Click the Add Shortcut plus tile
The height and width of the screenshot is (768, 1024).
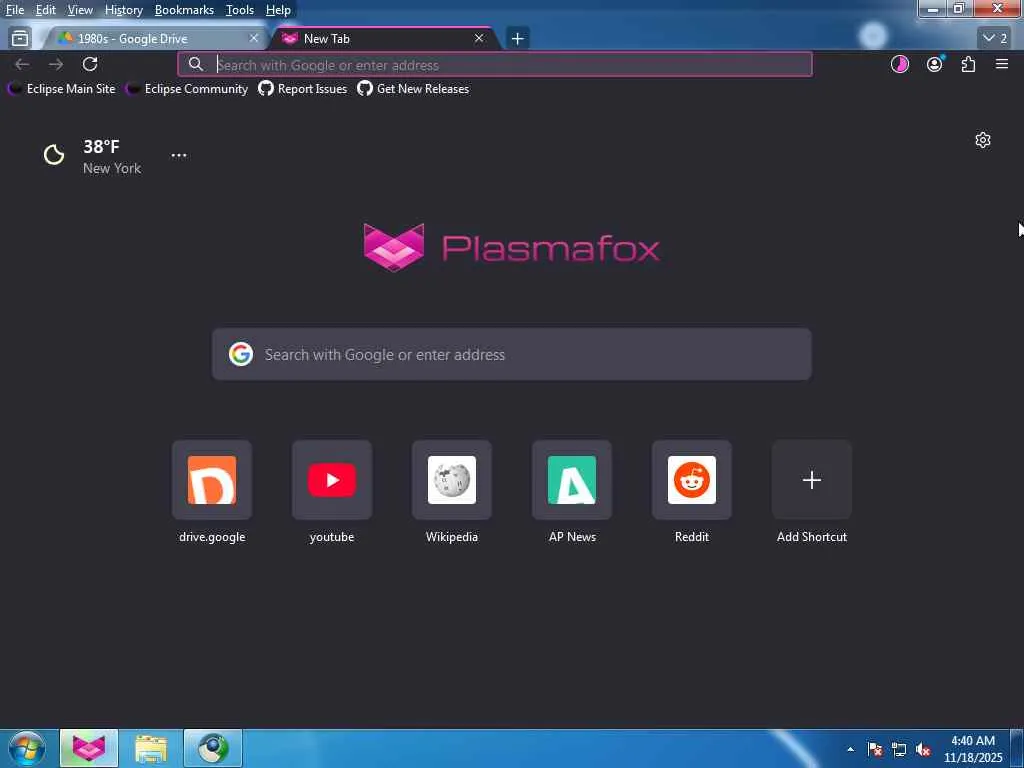click(x=812, y=480)
